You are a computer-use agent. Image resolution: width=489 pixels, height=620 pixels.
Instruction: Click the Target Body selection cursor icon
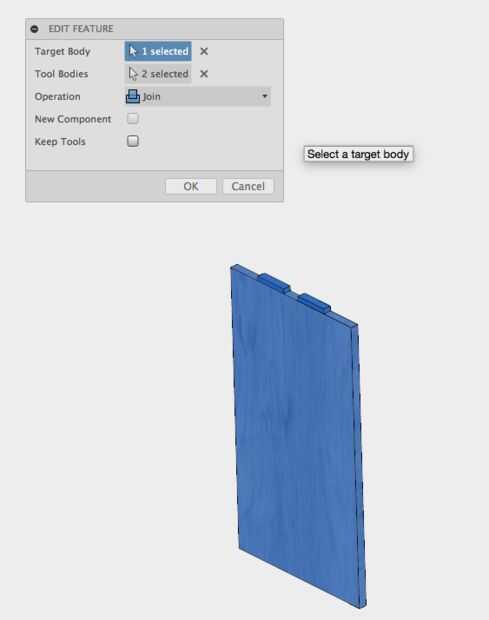(x=133, y=51)
